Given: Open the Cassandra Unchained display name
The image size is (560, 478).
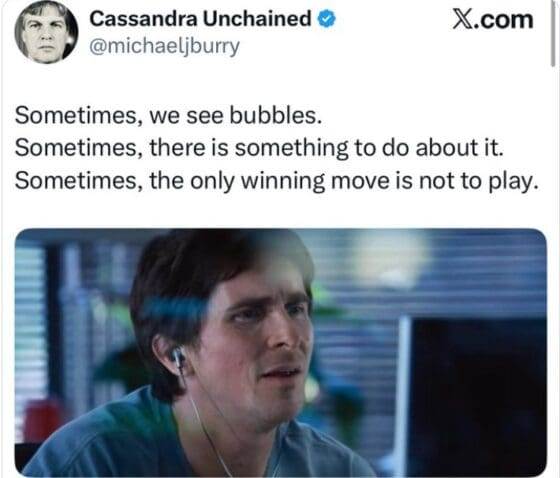Looking at the screenshot, I should 200,19.
